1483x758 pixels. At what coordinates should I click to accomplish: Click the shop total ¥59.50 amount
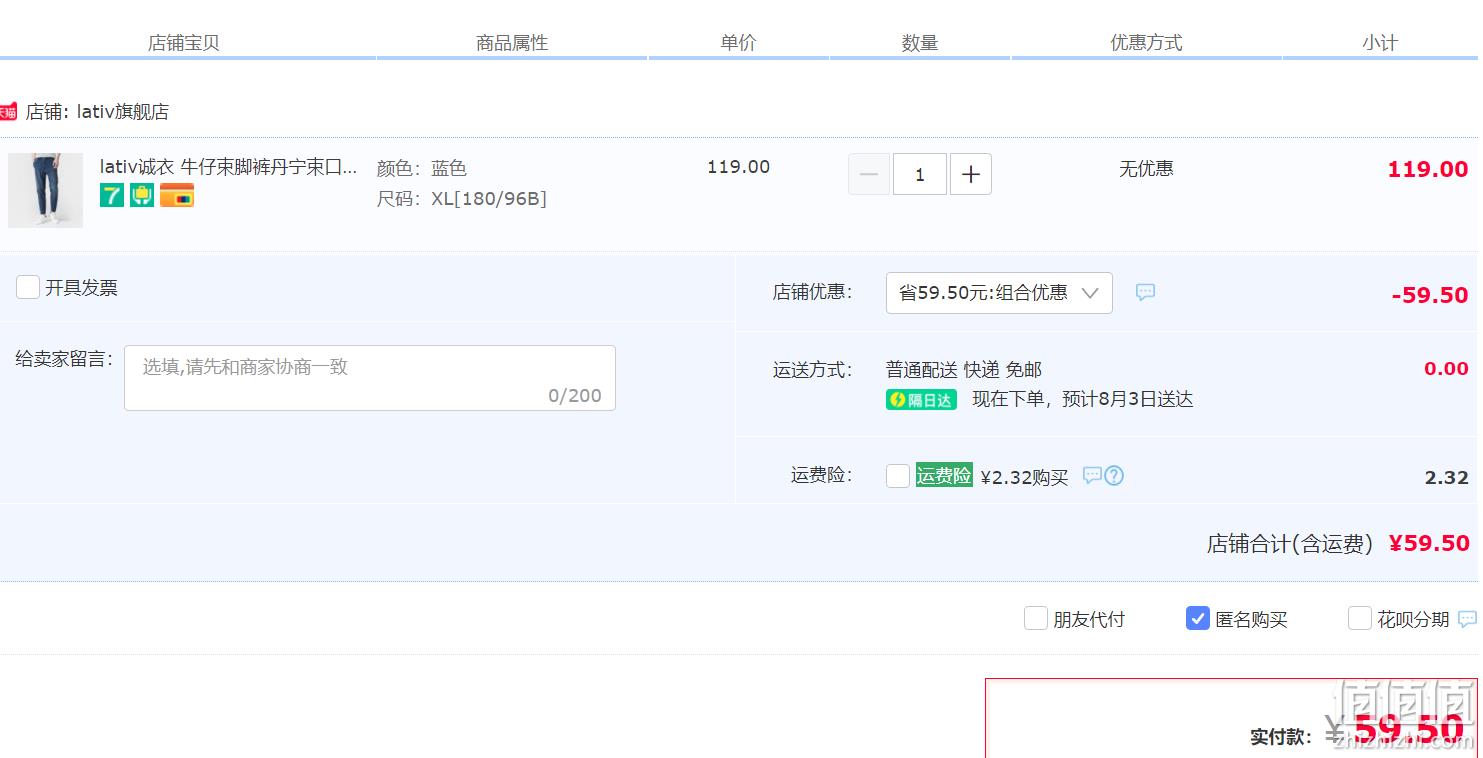coord(1429,543)
